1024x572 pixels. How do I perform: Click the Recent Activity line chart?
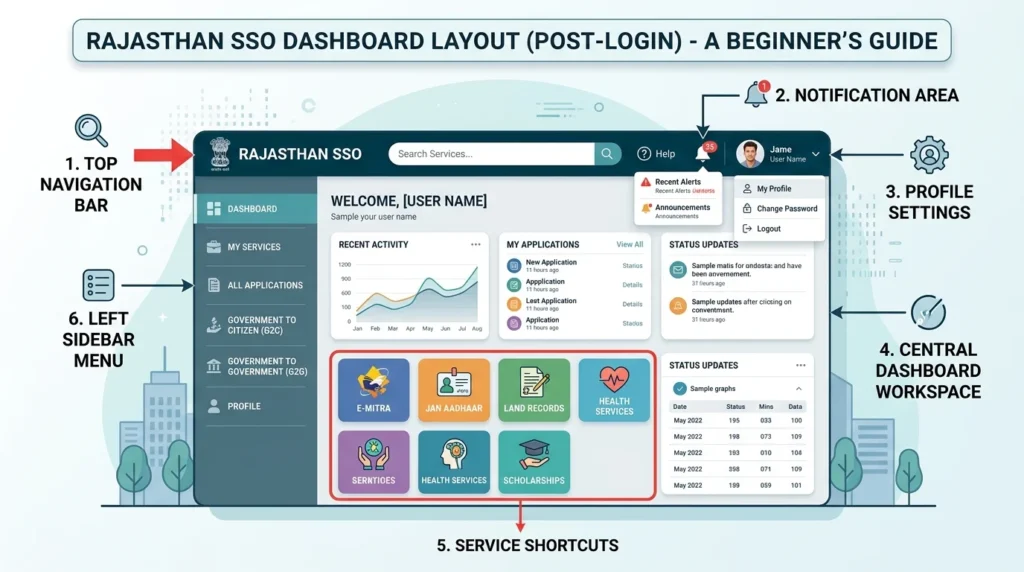click(x=410, y=296)
